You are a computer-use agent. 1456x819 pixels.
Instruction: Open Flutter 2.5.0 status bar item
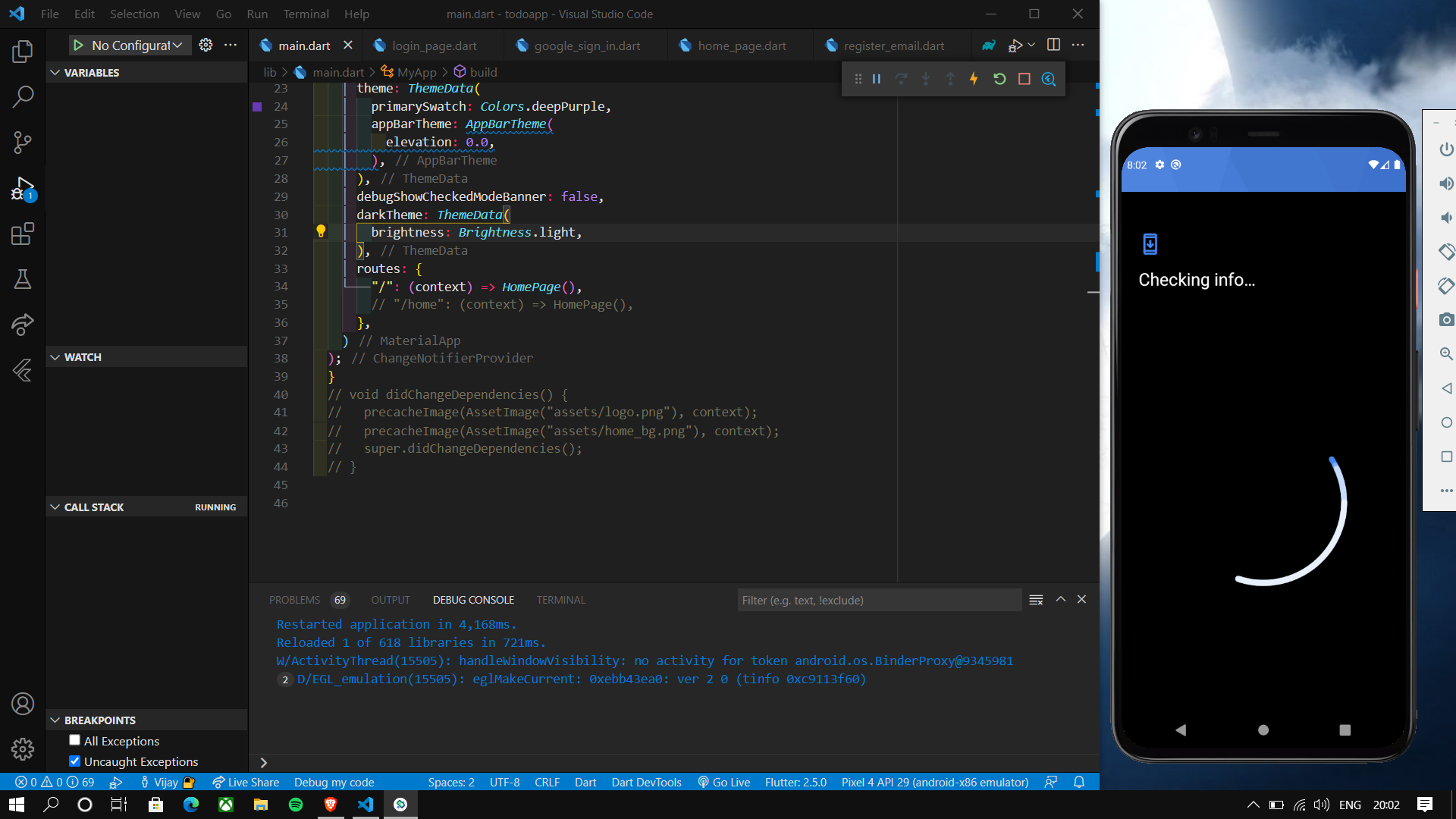(795, 782)
